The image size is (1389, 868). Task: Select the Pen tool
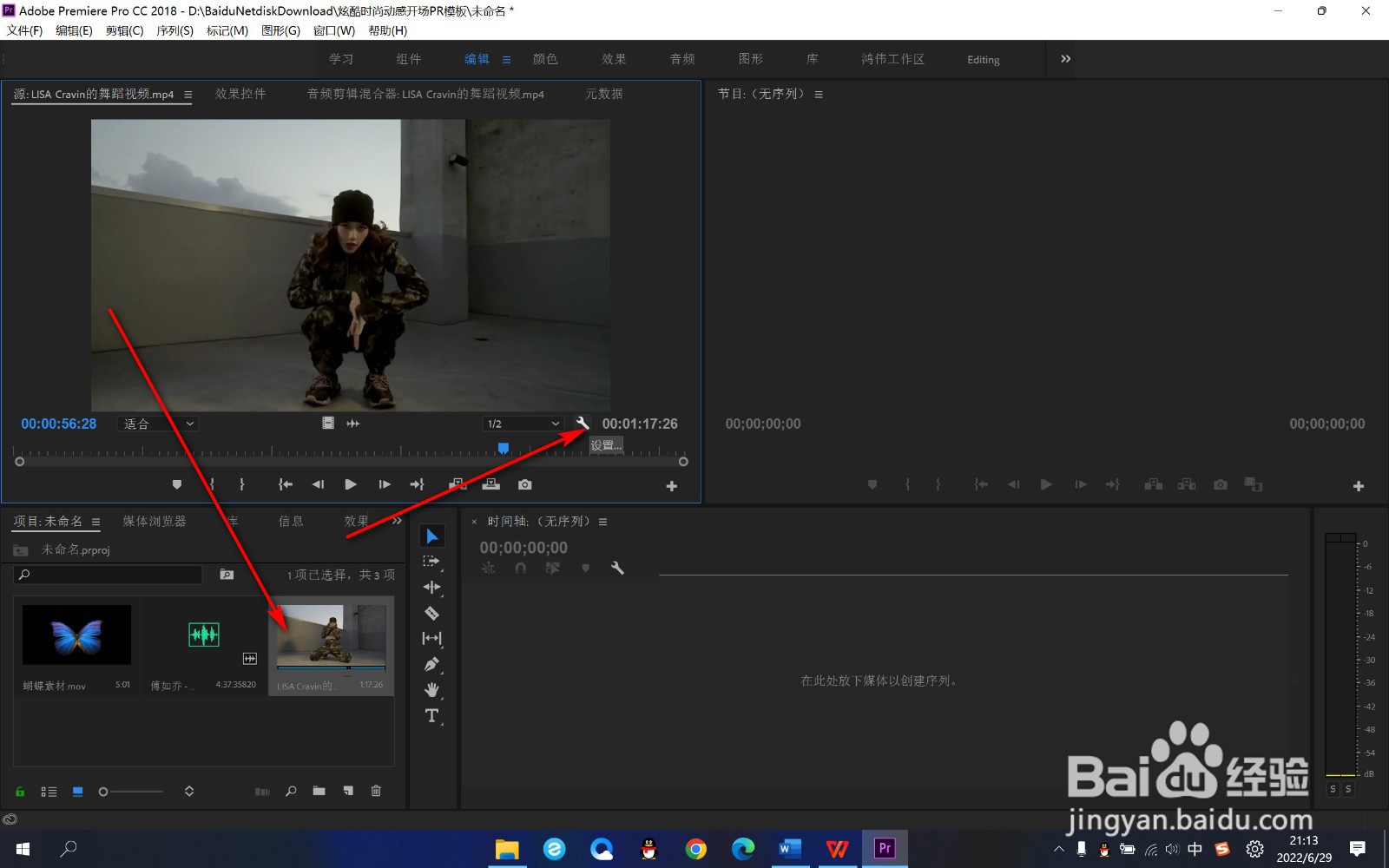point(431,664)
